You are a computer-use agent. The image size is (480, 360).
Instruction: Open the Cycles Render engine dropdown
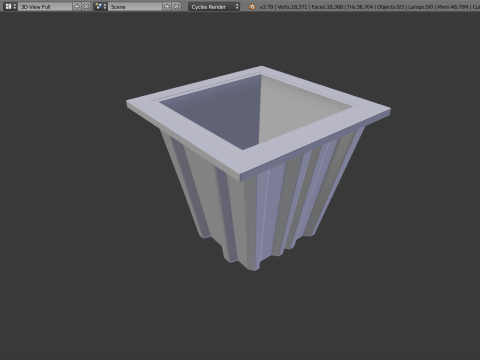[x=214, y=6]
